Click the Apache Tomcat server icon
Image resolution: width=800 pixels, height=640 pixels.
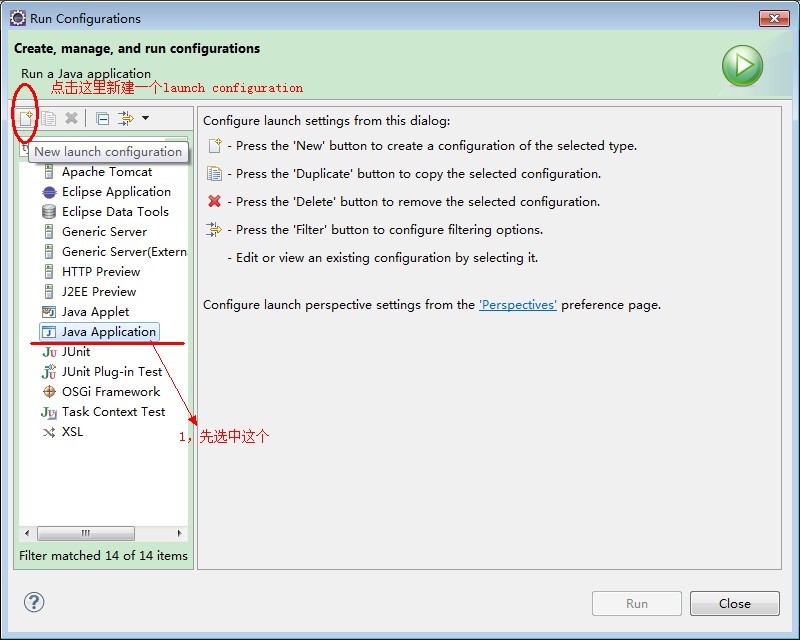point(49,171)
